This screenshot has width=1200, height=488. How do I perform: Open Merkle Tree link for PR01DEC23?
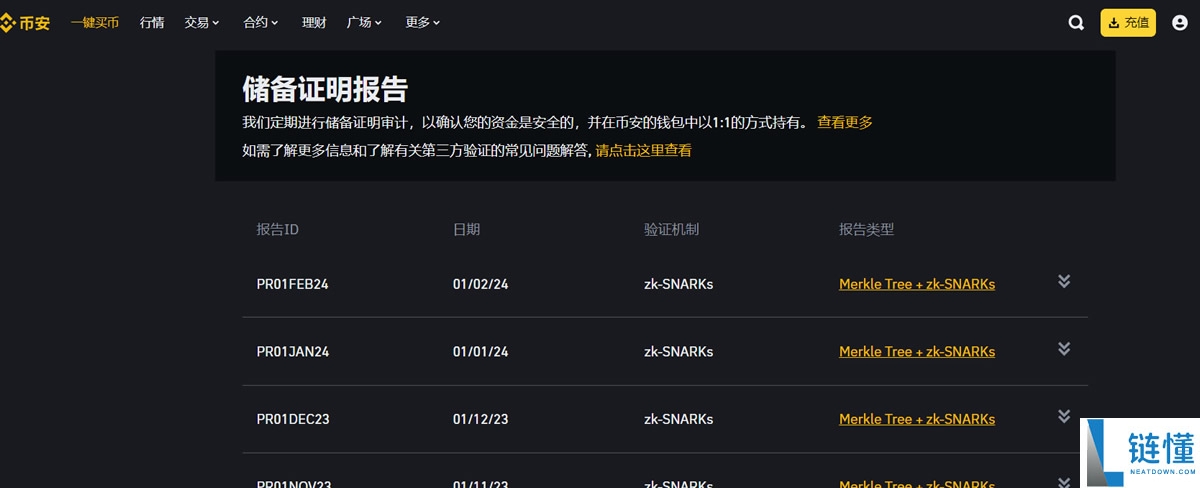[917, 419]
